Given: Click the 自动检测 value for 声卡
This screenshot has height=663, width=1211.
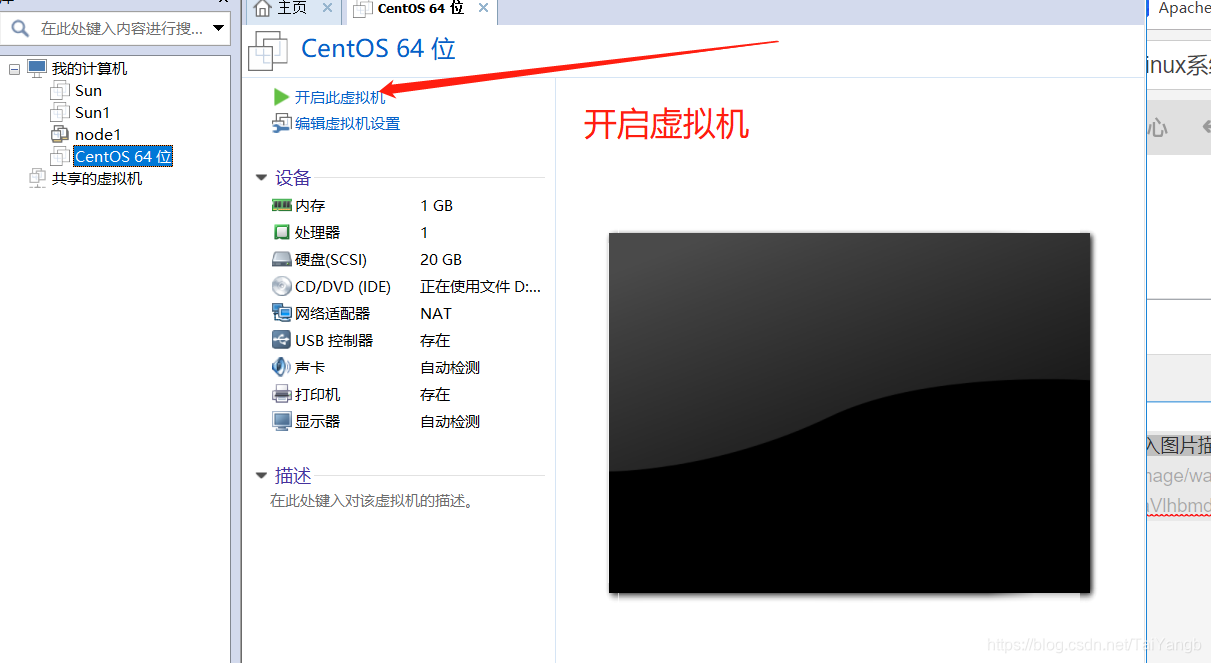Looking at the screenshot, I should [450, 367].
